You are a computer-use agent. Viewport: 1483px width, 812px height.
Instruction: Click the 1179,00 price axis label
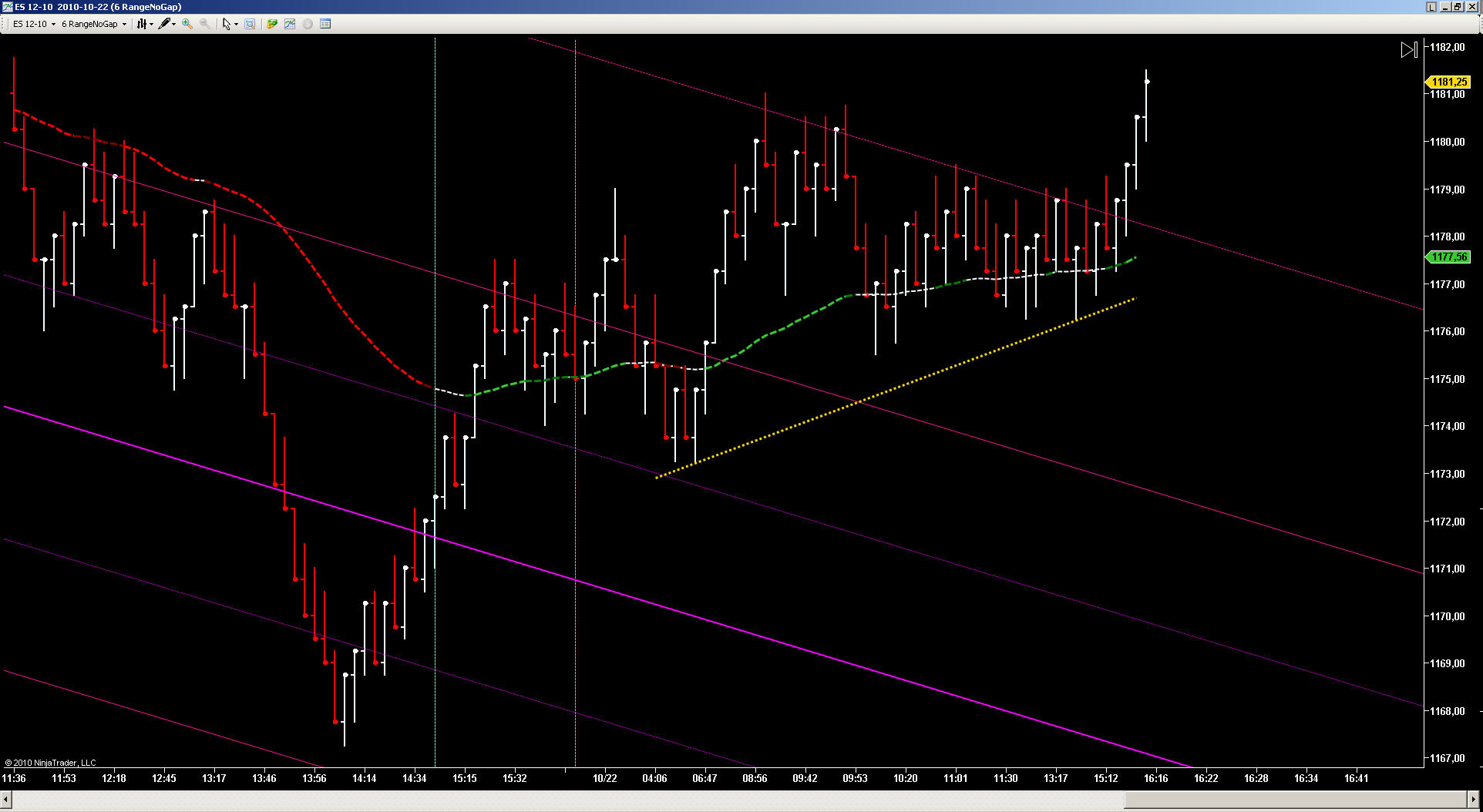1448,190
